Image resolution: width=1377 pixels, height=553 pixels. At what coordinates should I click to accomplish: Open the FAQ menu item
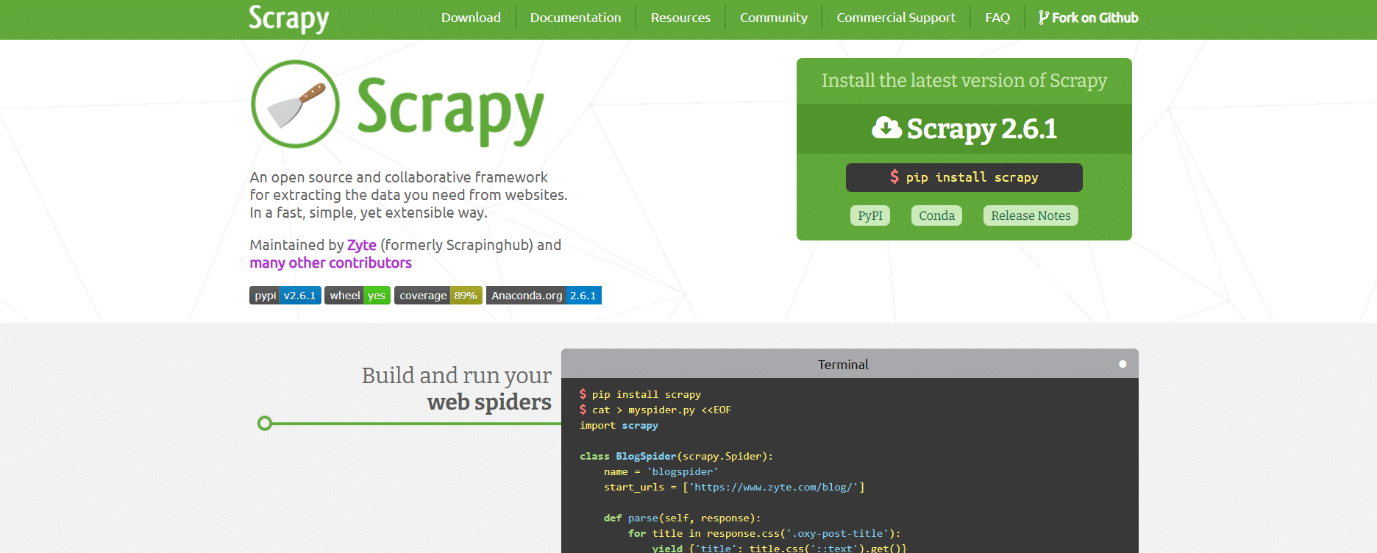tap(997, 18)
